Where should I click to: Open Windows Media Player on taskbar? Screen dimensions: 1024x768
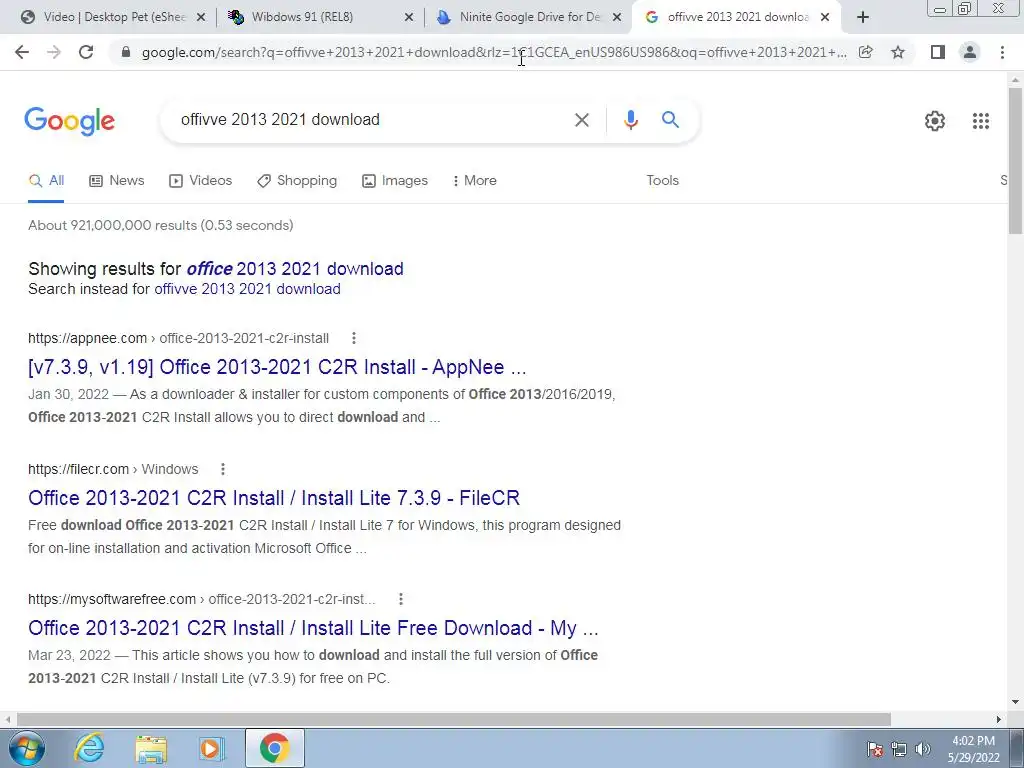[x=211, y=748]
